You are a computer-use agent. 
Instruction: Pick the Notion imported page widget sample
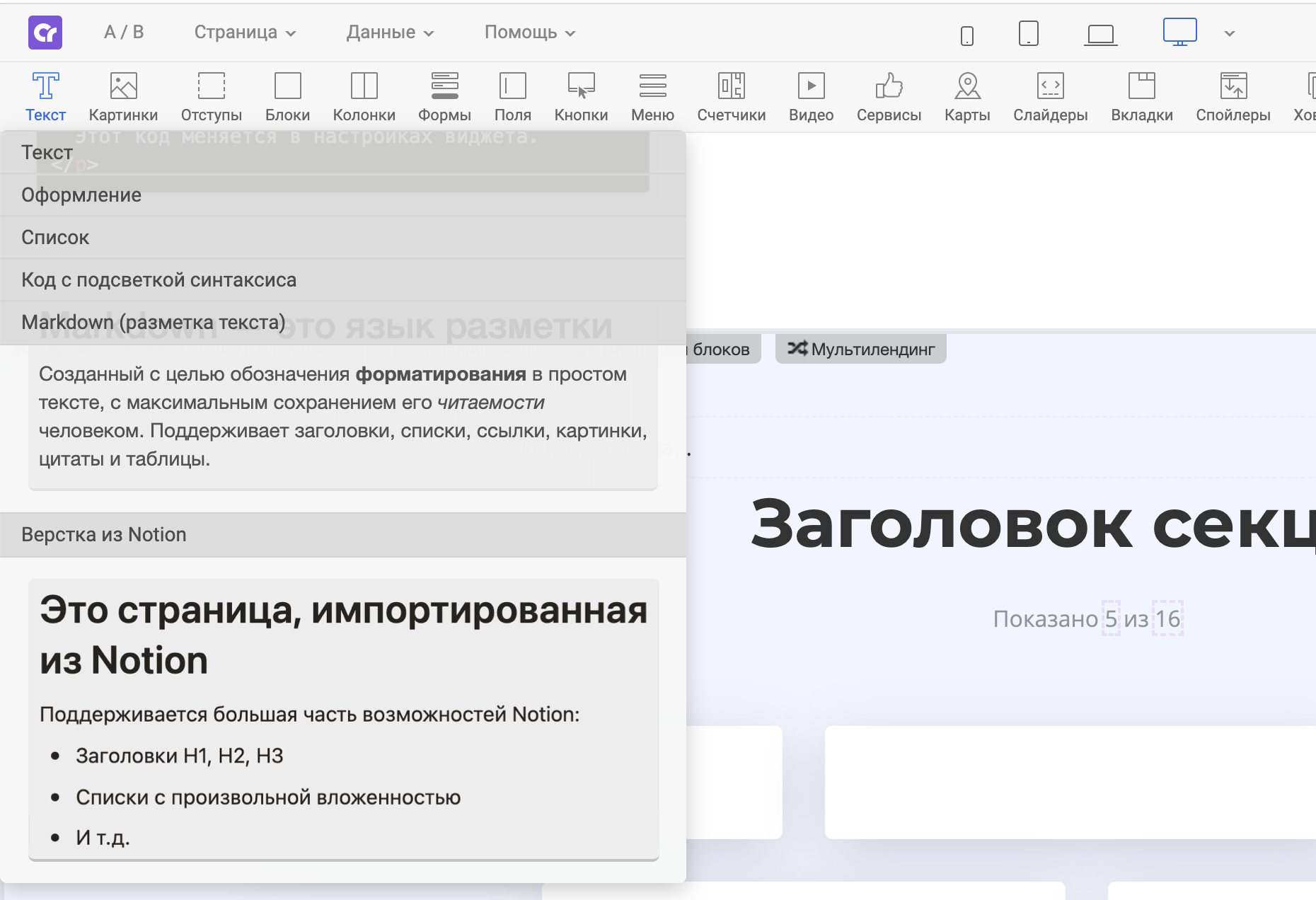pyautogui.click(x=344, y=720)
